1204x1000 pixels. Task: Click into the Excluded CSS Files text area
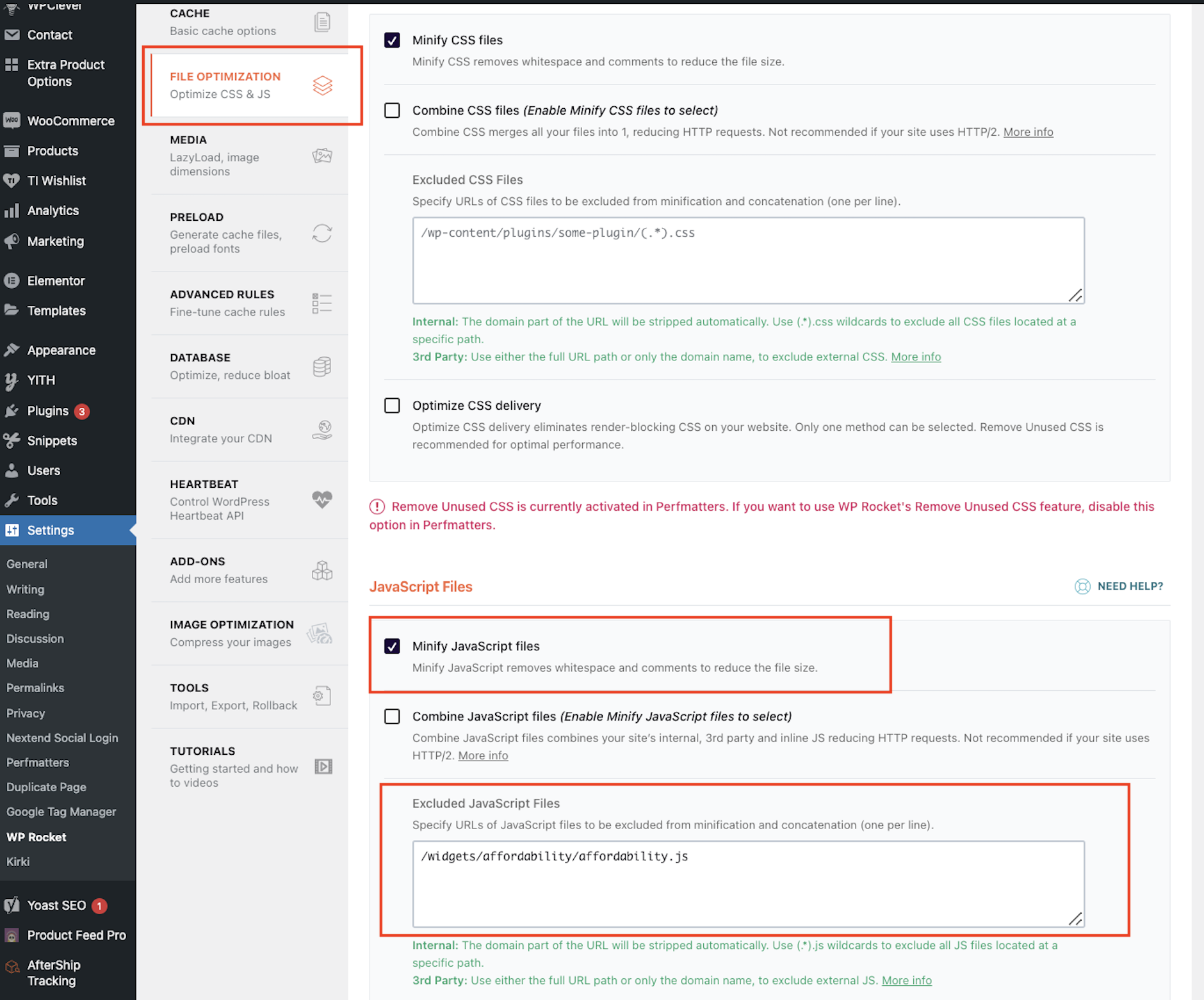[x=748, y=261]
